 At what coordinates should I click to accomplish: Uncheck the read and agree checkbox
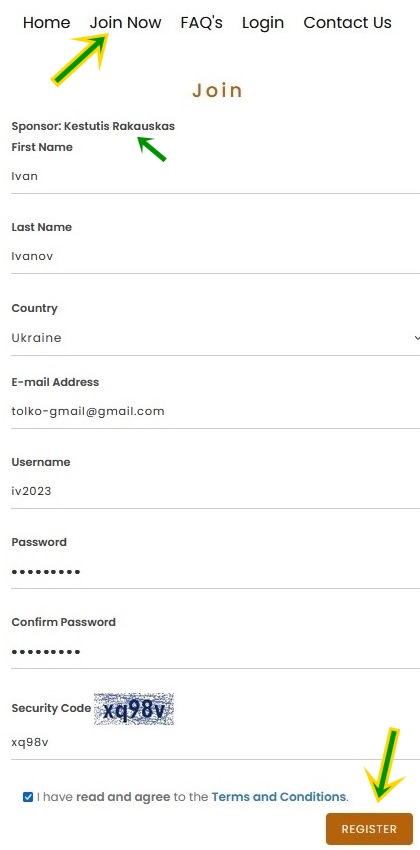click(28, 797)
